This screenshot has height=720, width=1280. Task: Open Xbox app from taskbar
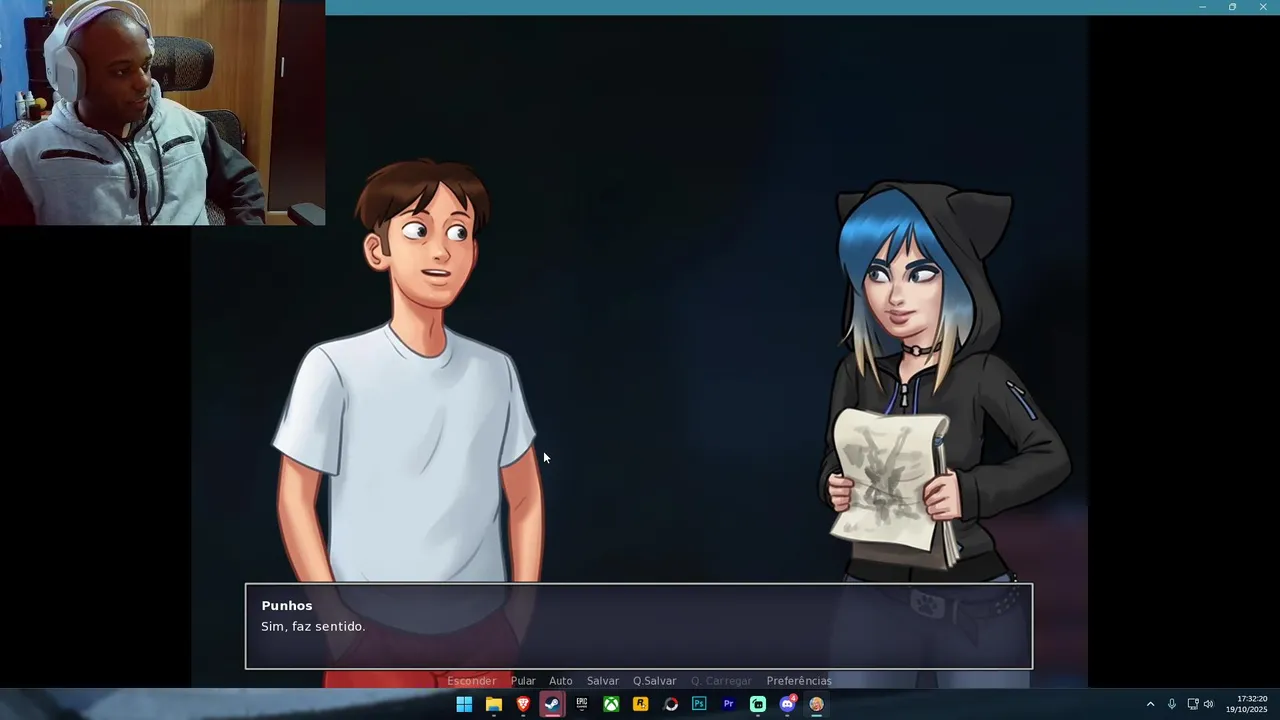(x=611, y=704)
